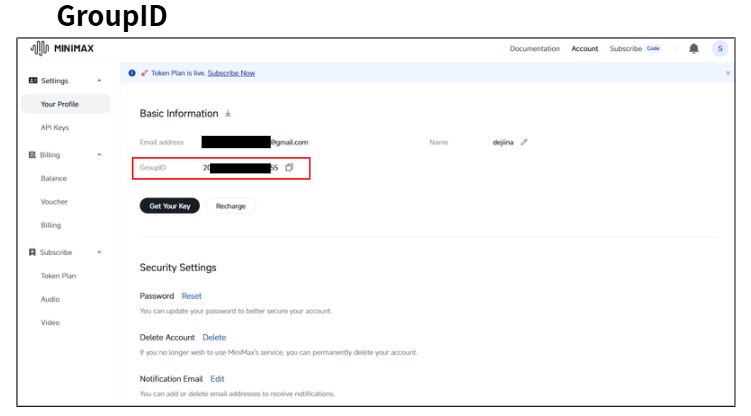Open the Video subscription page
751x416 pixels.
[x=50, y=322]
